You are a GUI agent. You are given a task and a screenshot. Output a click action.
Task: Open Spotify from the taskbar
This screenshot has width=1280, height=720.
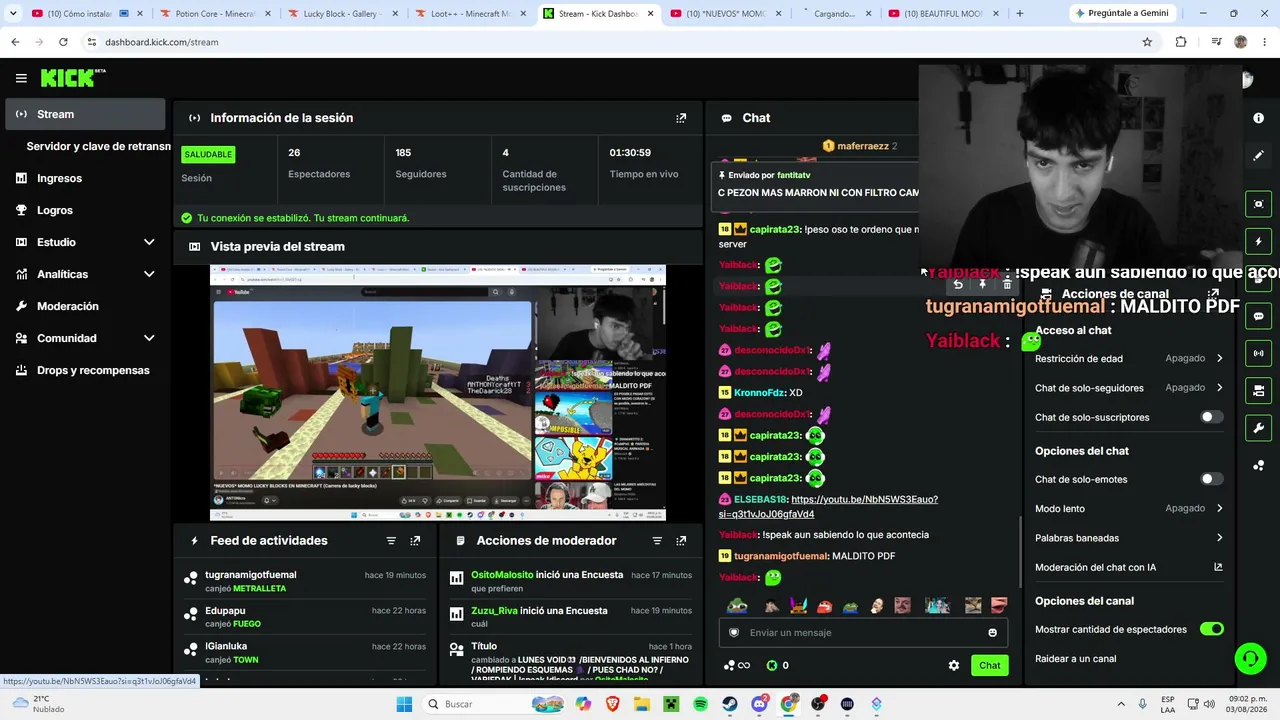coord(701,704)
